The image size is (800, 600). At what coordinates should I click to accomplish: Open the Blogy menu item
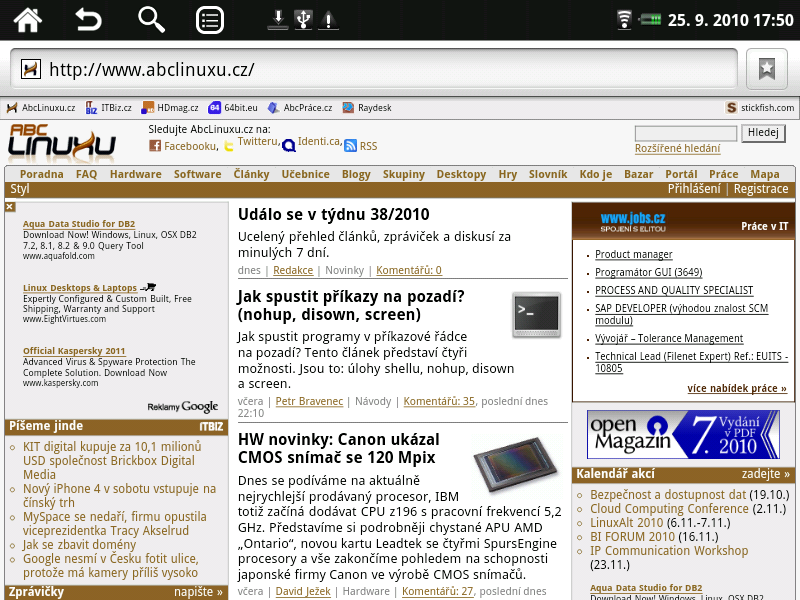(356, 174)
